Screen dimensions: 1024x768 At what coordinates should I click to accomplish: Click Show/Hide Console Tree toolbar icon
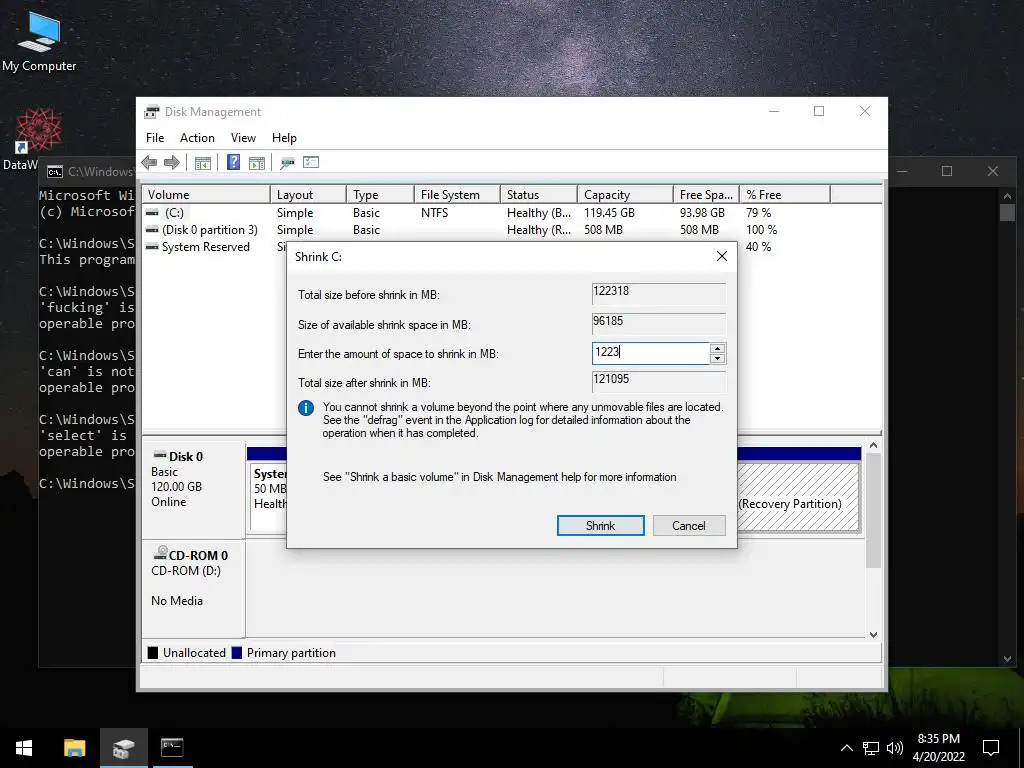tap(202, 163)
